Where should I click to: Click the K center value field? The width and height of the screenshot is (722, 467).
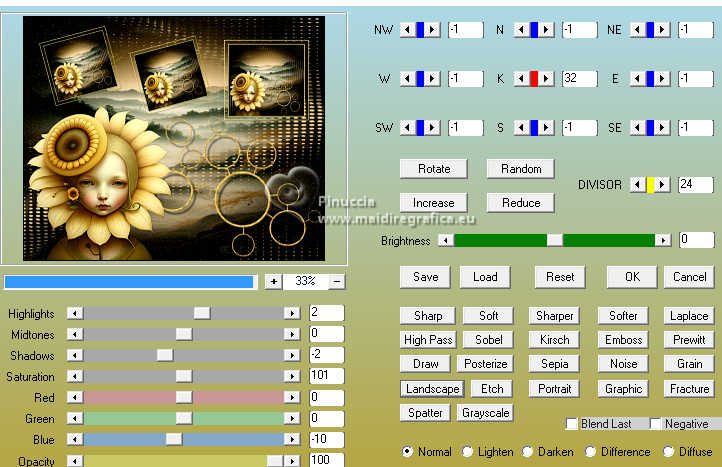coord(580,79)
